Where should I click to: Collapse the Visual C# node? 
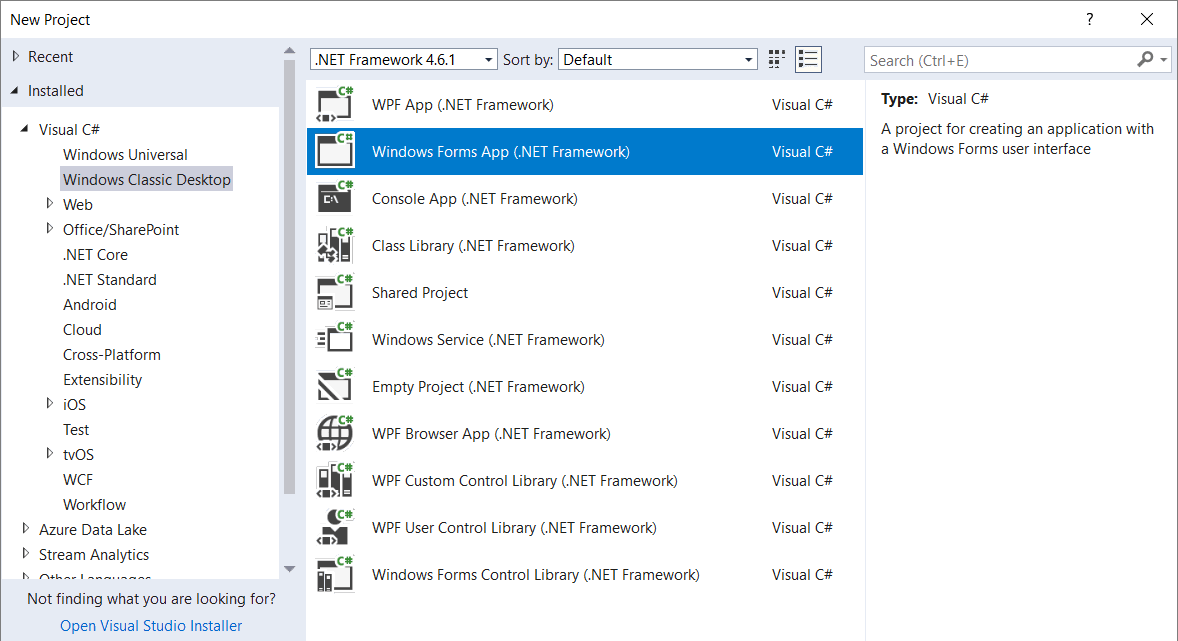point(25,129)
